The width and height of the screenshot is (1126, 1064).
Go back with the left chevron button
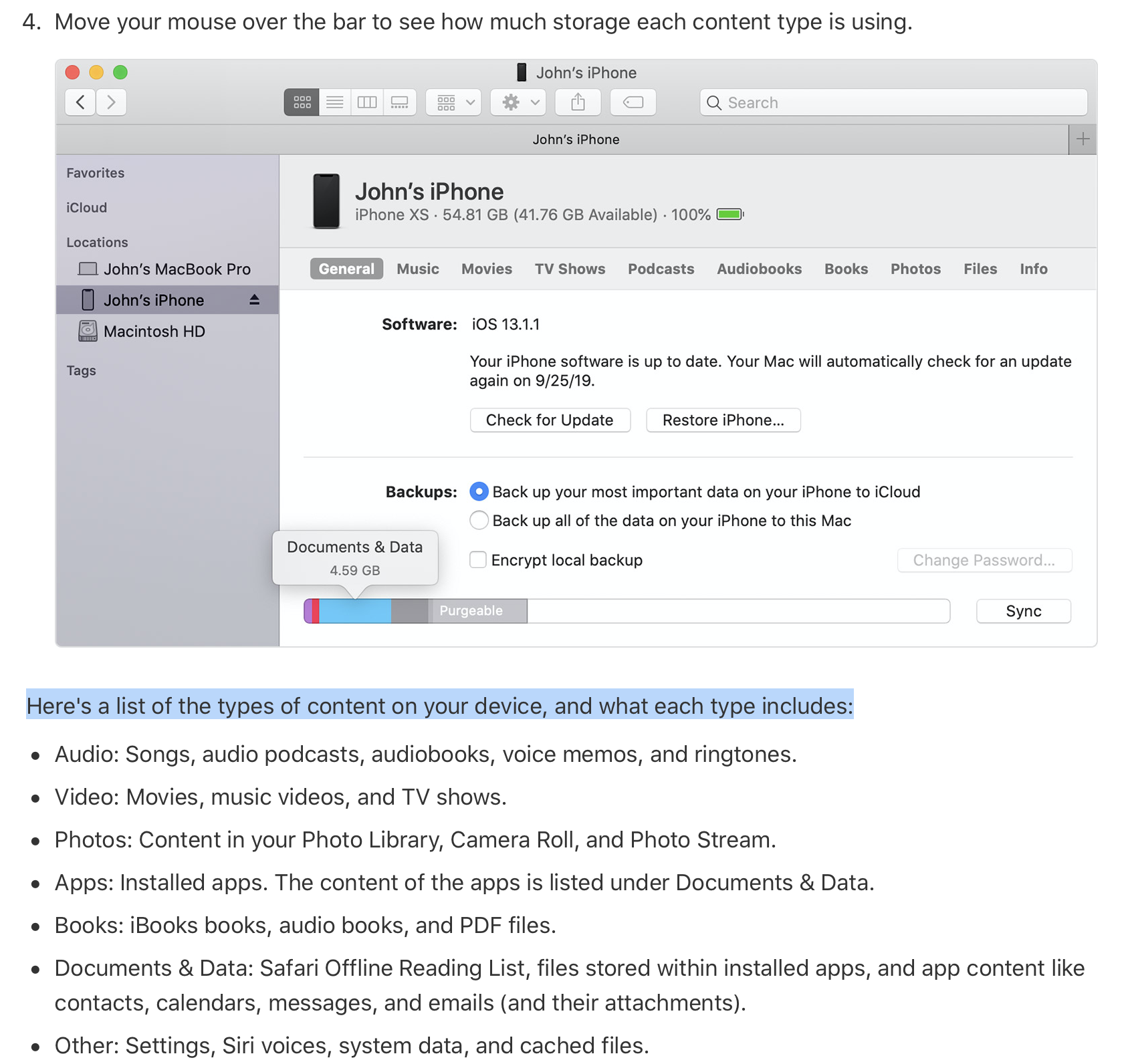coord(80,102)
